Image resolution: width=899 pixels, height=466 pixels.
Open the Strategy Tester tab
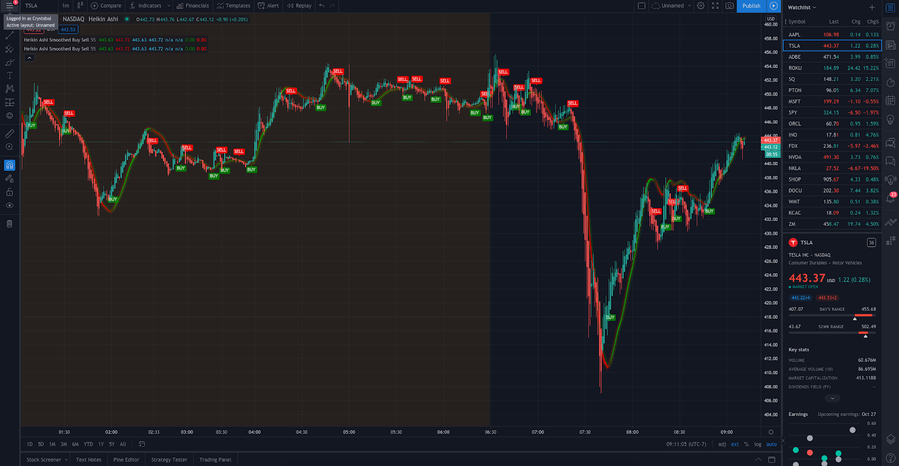[x=169, y=460]
